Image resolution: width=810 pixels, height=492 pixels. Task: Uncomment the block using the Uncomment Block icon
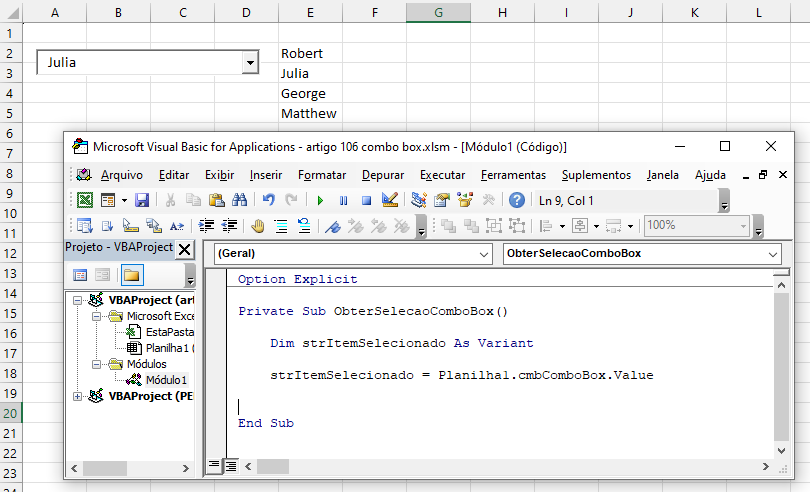coord(304,226)
